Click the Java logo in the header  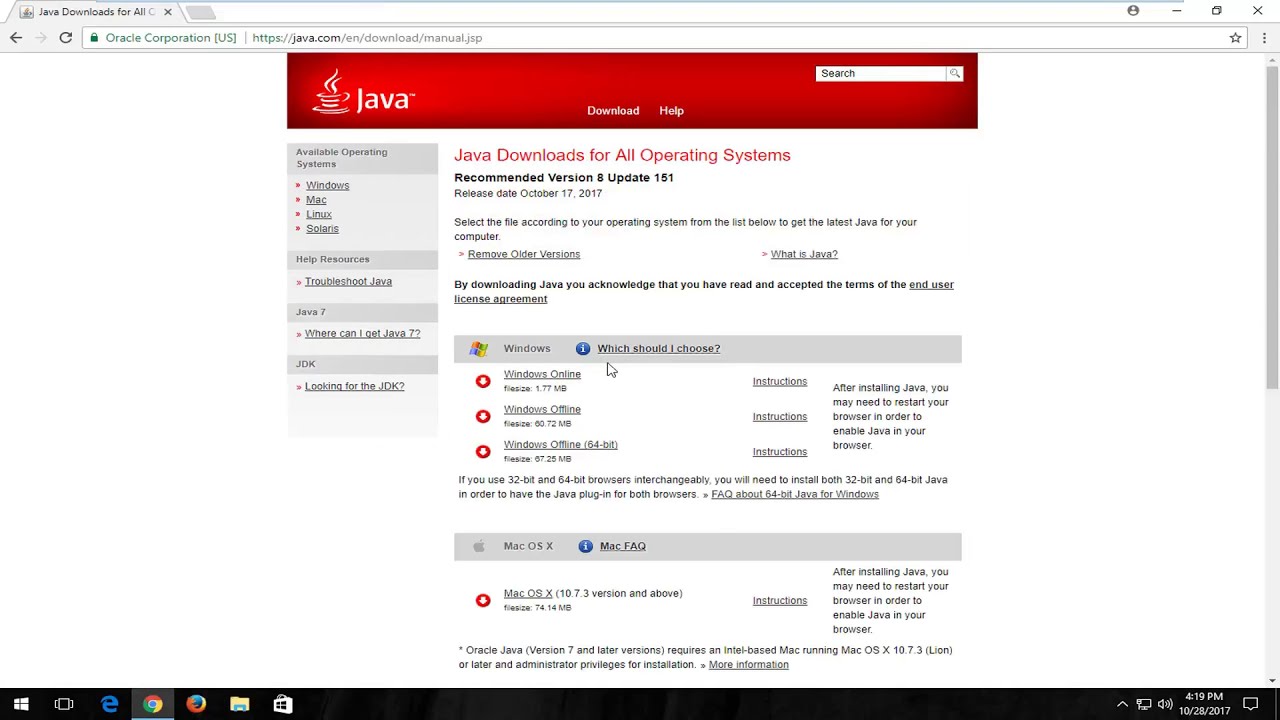(x=363, y=91)
